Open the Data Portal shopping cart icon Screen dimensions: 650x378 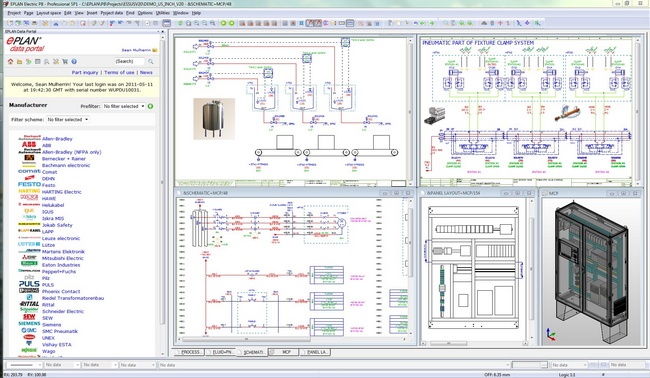(x=65, y=61)
